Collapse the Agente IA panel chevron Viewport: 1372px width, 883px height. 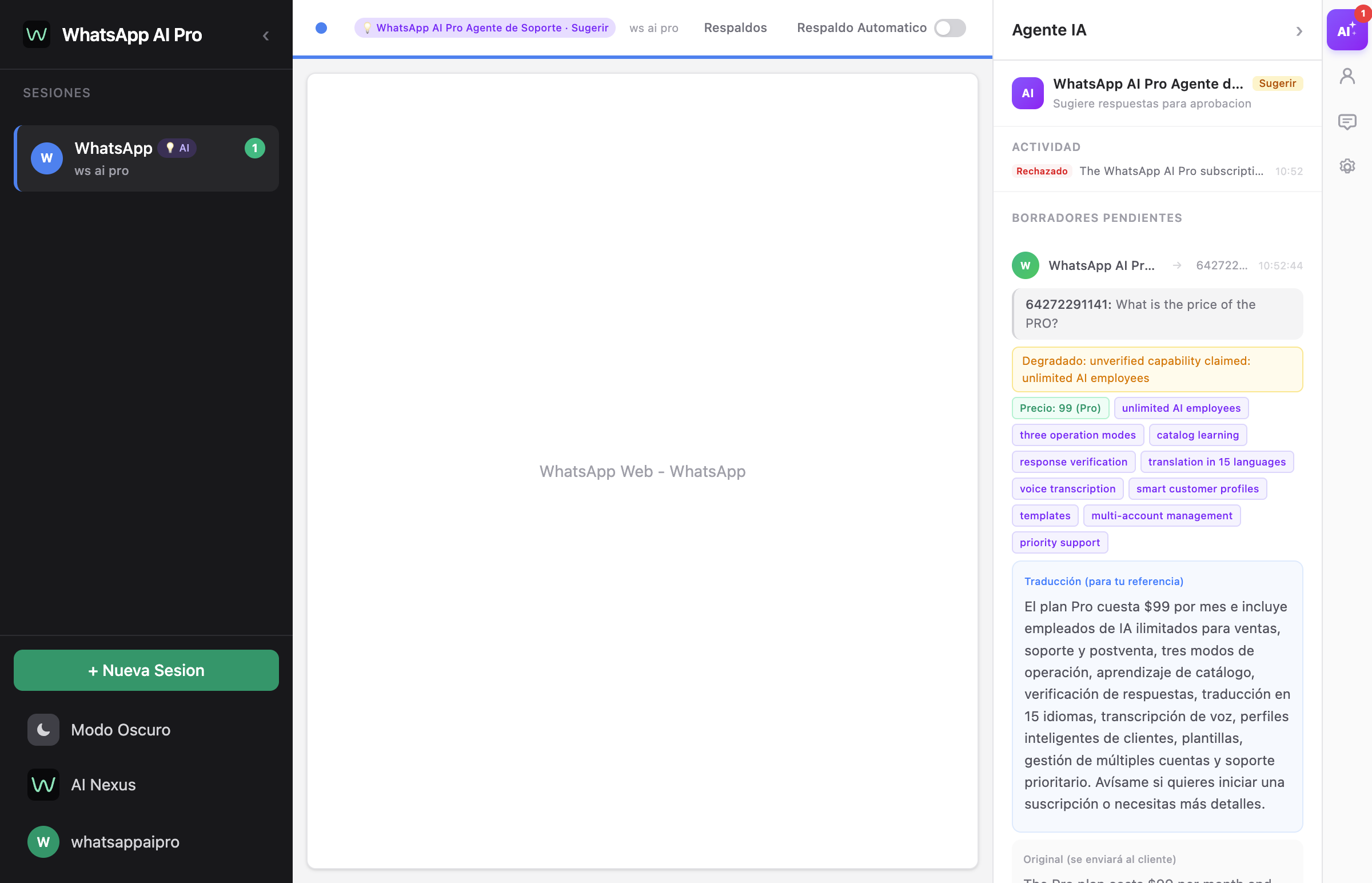click(1299, 31)
